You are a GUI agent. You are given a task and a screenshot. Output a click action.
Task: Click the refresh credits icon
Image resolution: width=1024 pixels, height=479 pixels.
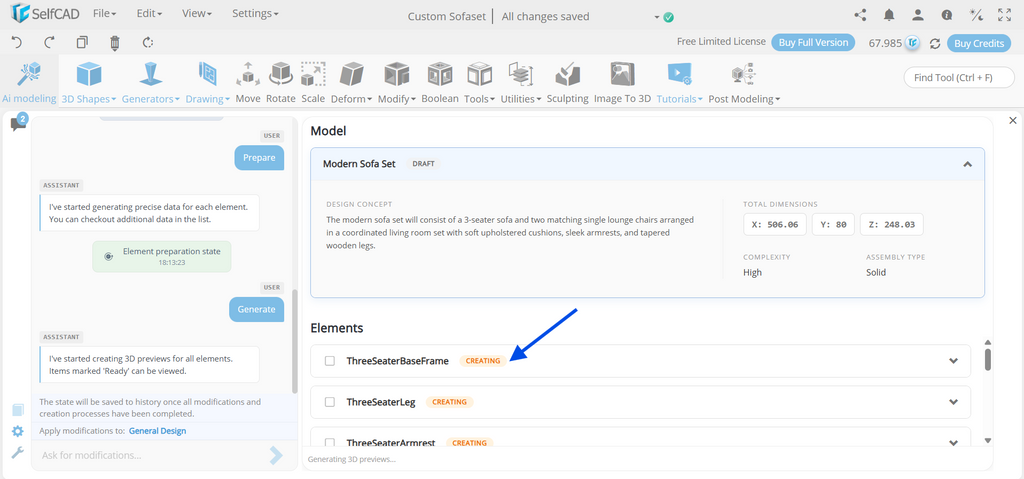[935, 43]
